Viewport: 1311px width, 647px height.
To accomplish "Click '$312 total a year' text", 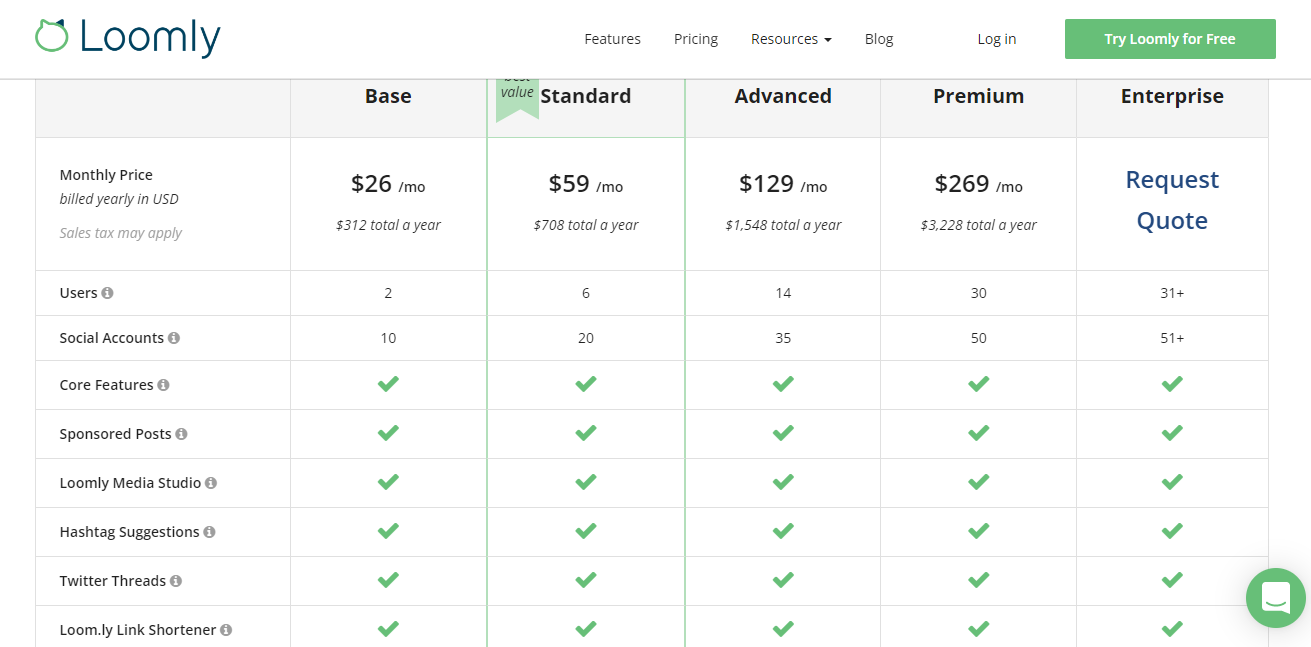I will [388, 225].
